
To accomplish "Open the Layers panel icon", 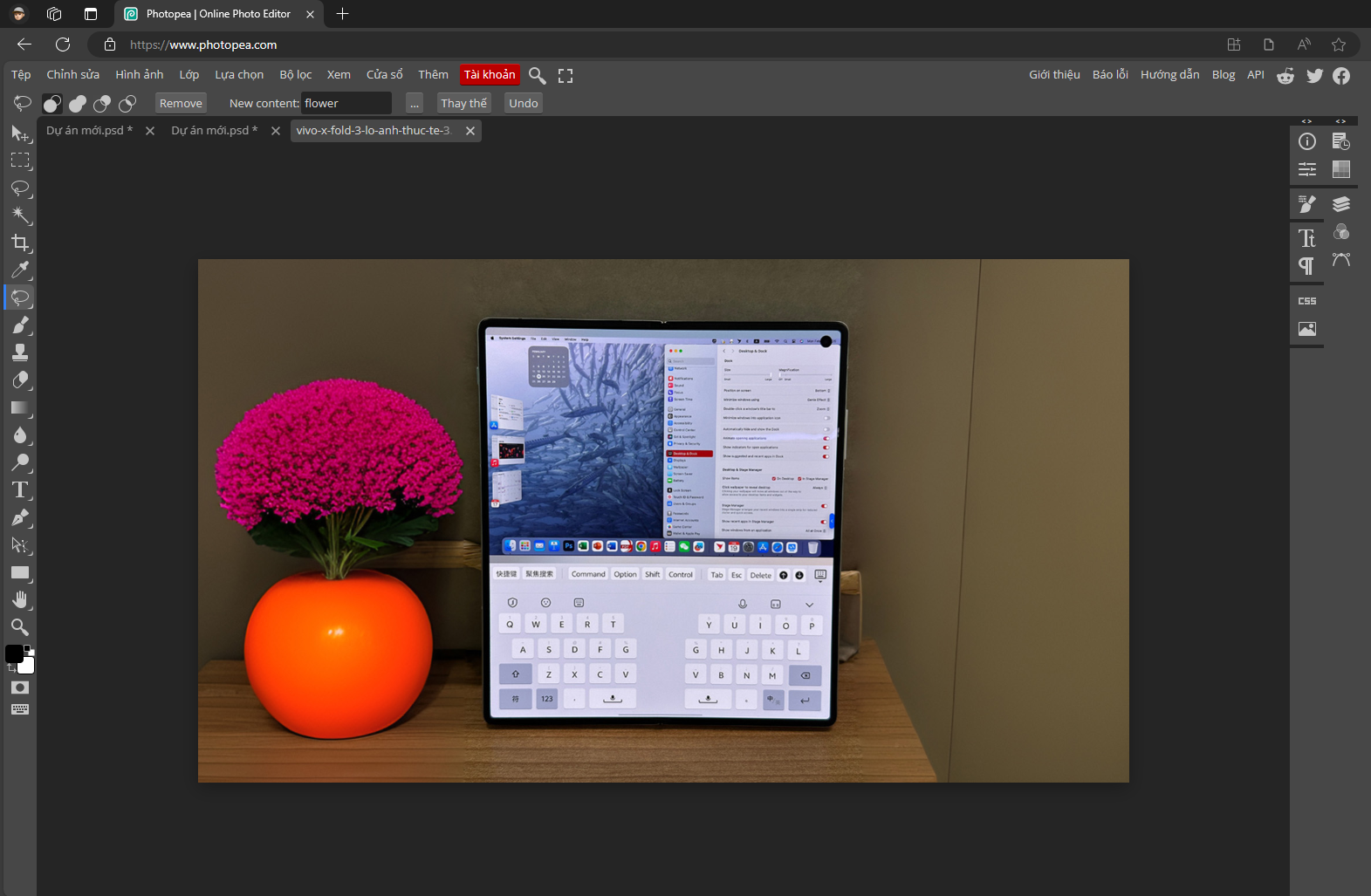I will point(1341,204).
